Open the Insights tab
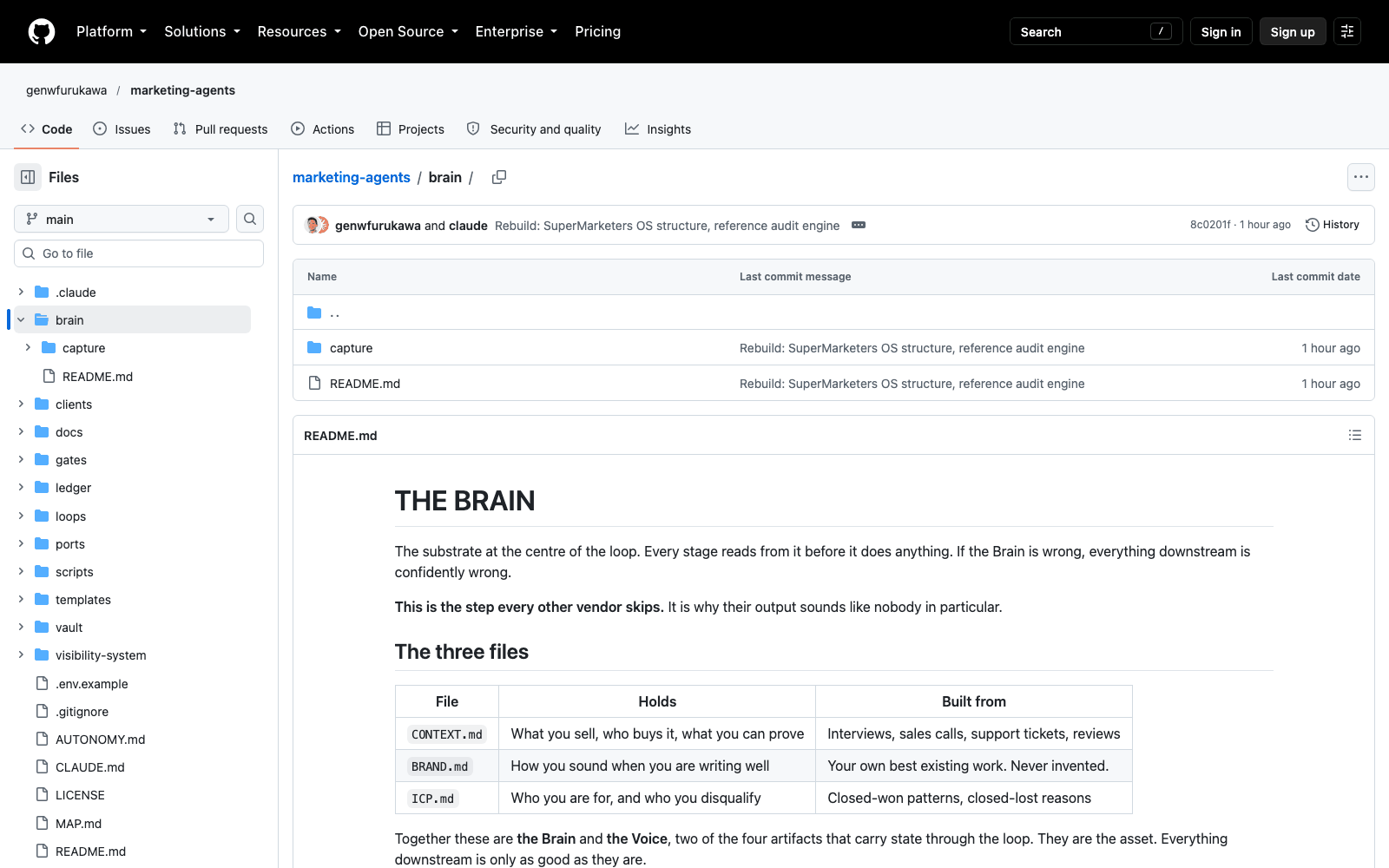1389x868 pixels. coord(658,129)
